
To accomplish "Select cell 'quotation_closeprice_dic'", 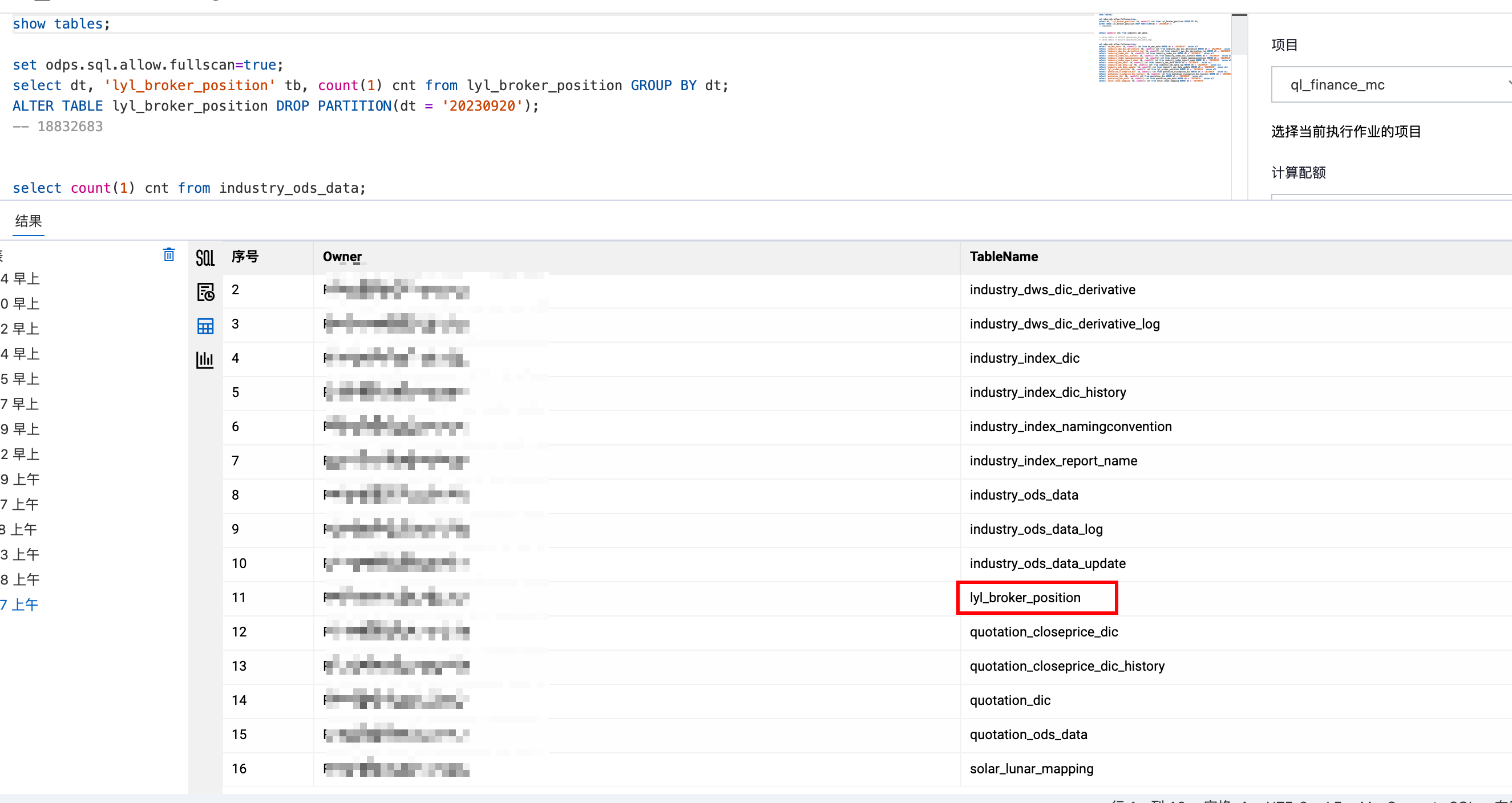I will 1044,632.
